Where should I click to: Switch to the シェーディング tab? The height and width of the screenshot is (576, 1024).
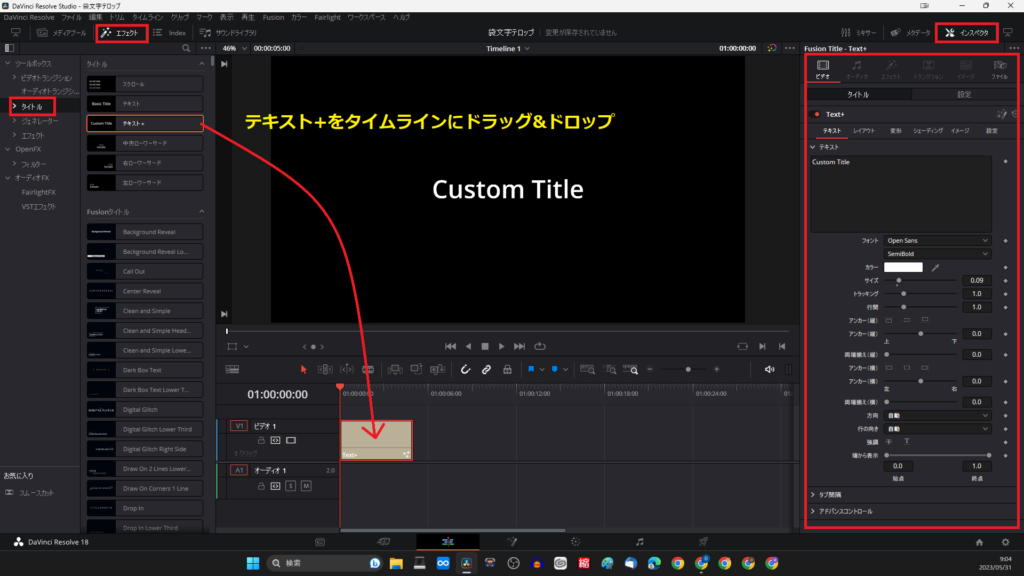[x=927, y=131]
